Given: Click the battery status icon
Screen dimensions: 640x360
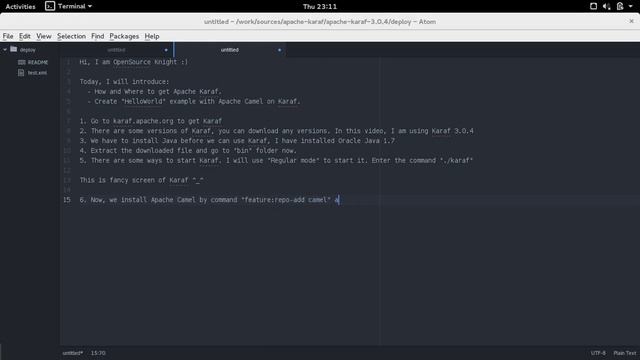Looking at the screenshot, I should tap(620, 6).
